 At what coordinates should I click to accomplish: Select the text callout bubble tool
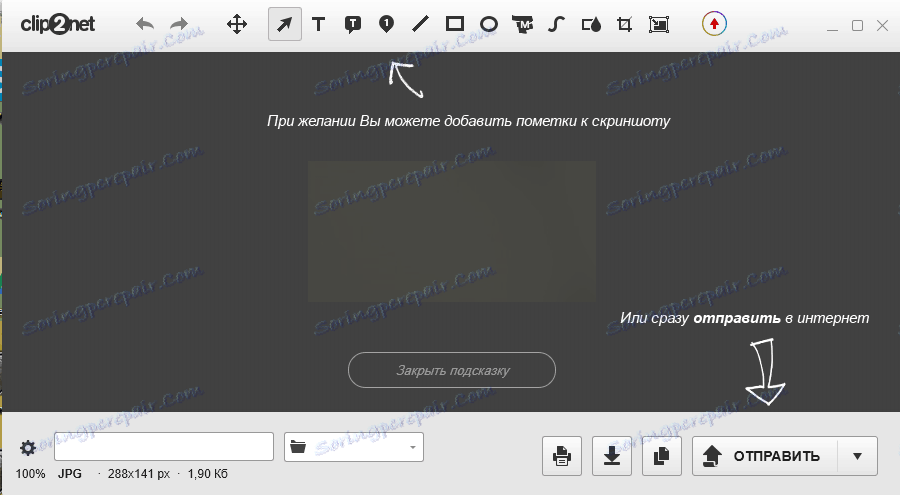pyautogui.click(x=352, y=25)
